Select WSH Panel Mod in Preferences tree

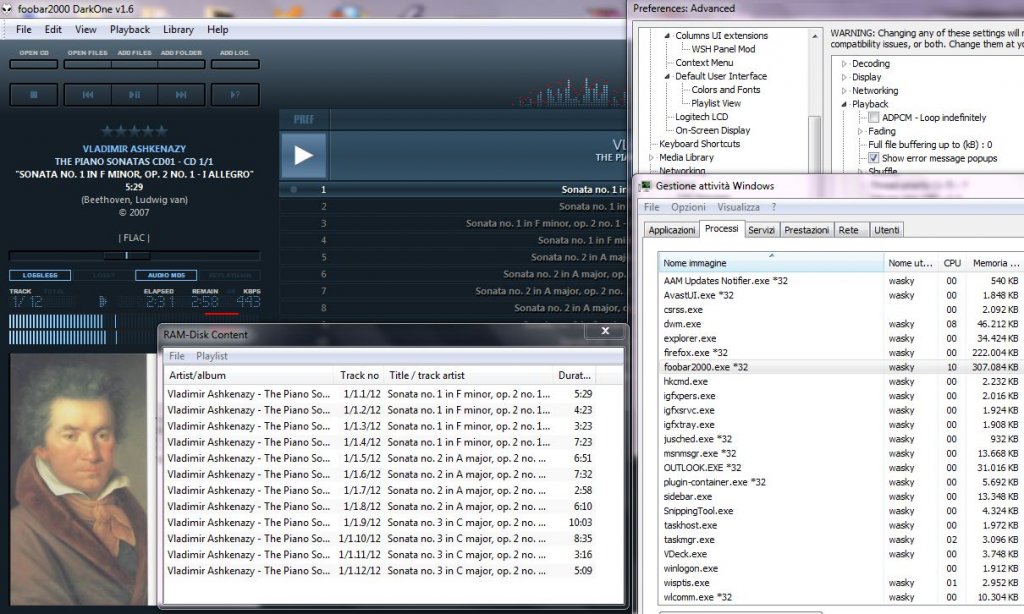pyautogui.click(x=723, y=49)
